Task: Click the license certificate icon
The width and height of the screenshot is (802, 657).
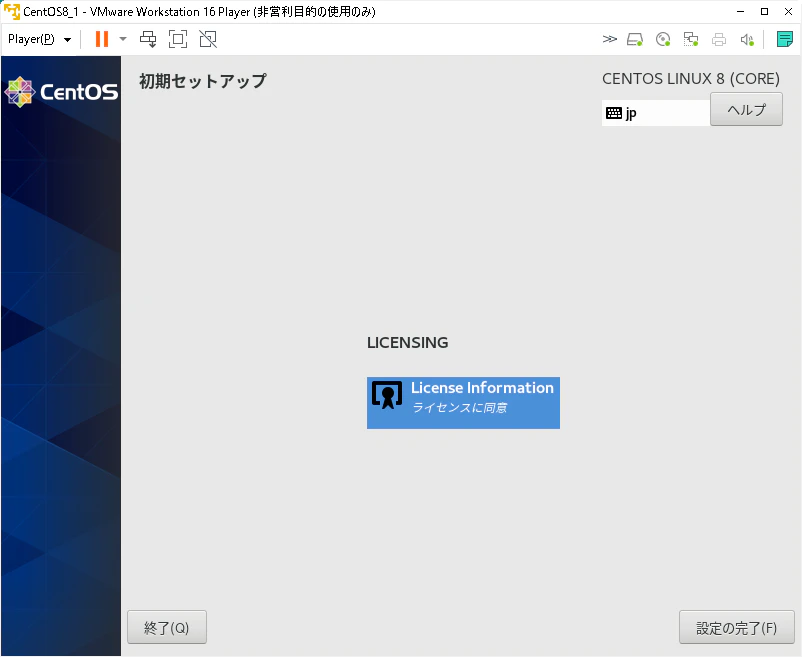Action: [x=387, y=395]
